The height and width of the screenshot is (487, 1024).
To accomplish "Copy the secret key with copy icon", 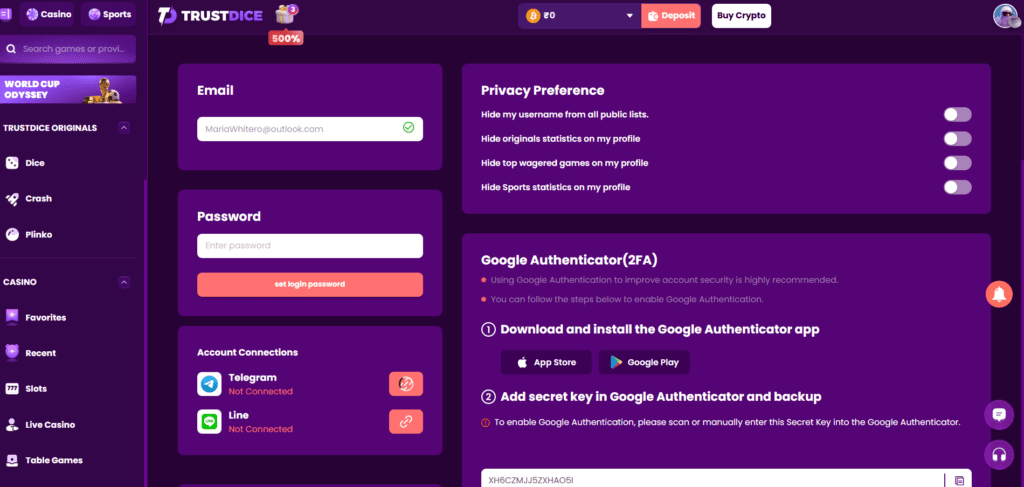I will point(959,480).
